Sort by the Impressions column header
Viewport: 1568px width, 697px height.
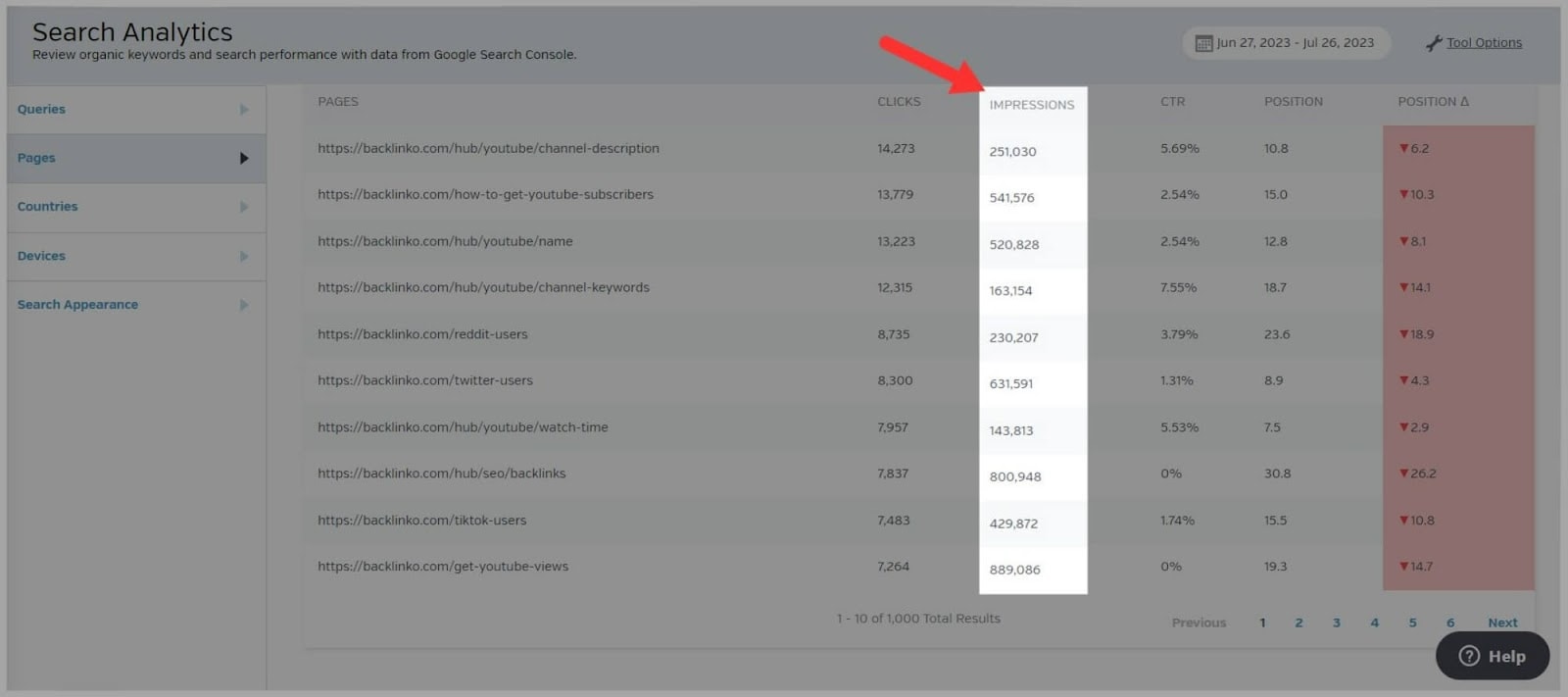[1031, 105]
